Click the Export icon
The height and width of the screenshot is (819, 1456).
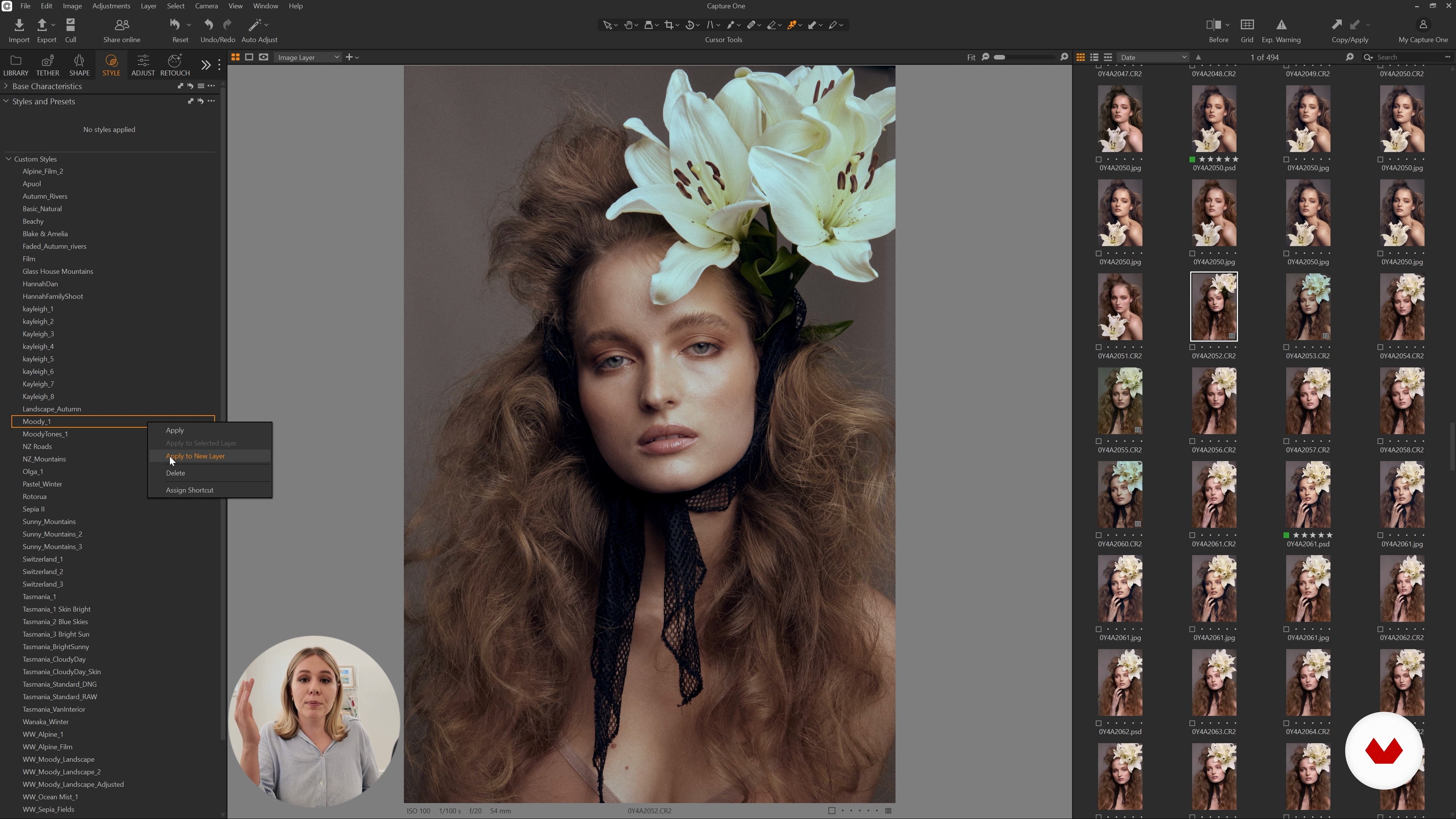coord(42,25)
